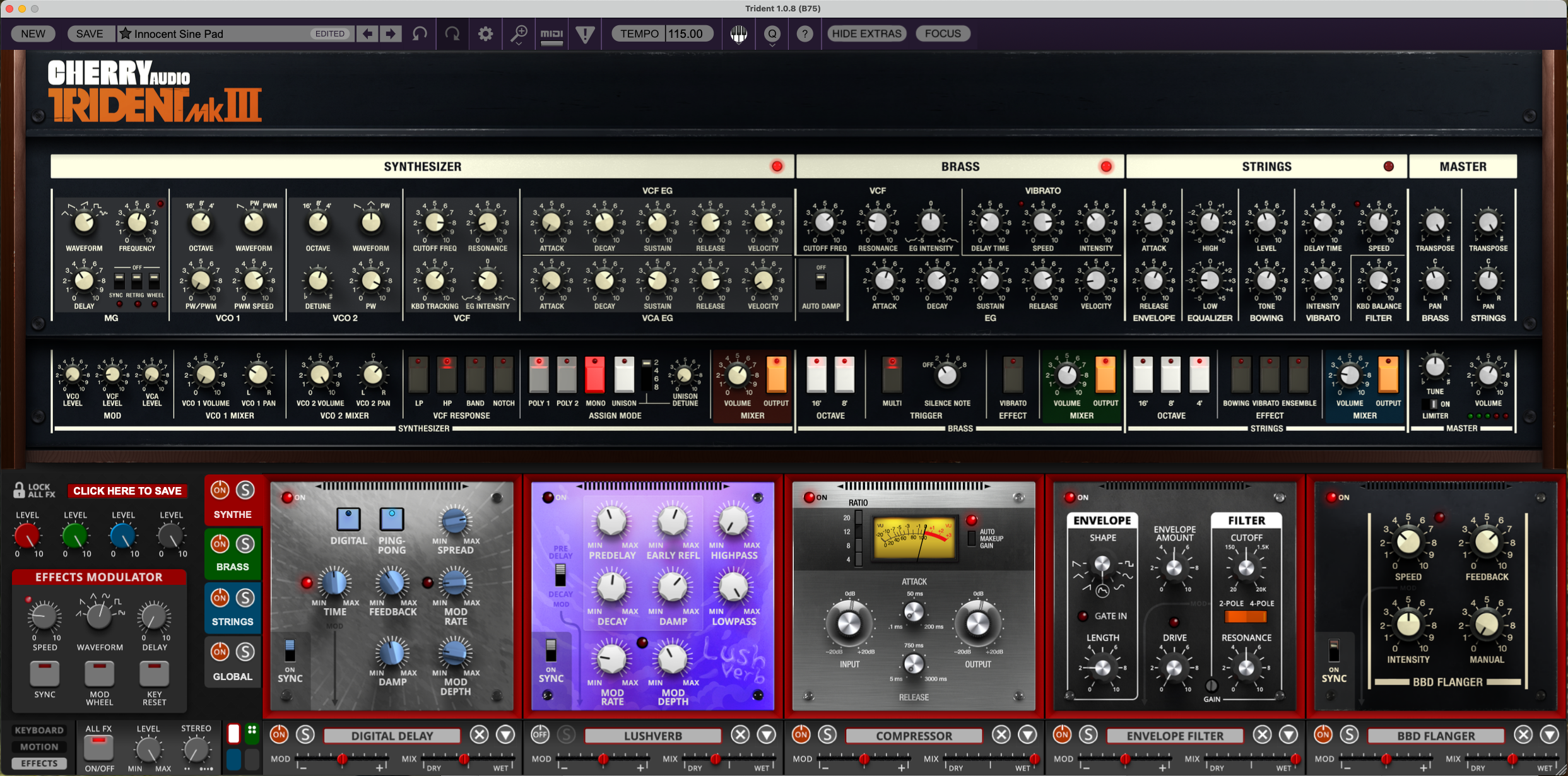Select the STRINGS effects section tab
1568x776 pixels.
232,621
